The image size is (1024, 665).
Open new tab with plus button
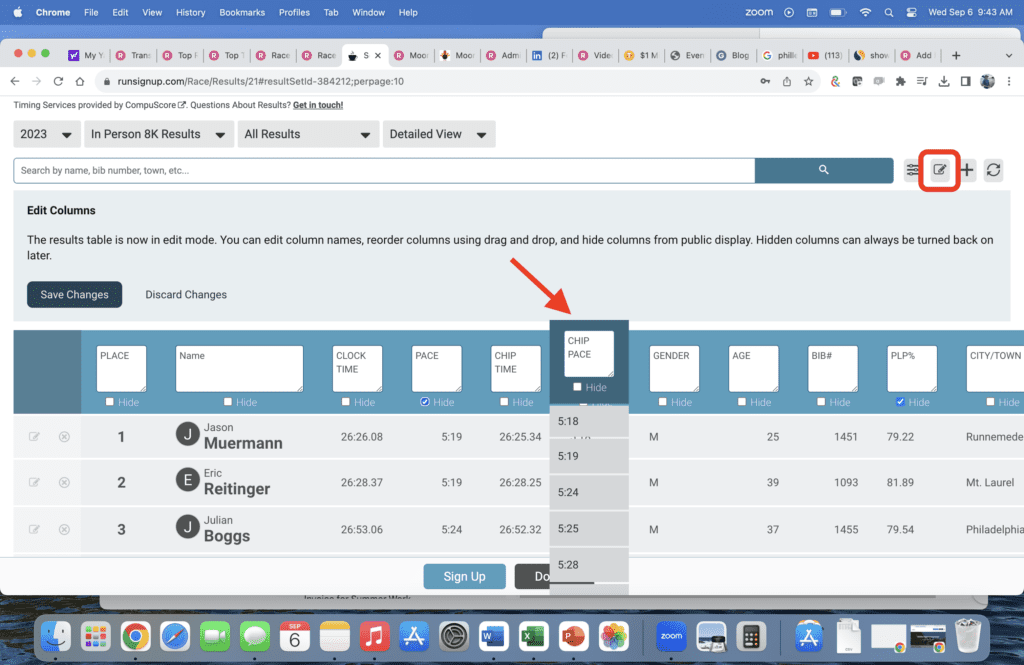956,56
